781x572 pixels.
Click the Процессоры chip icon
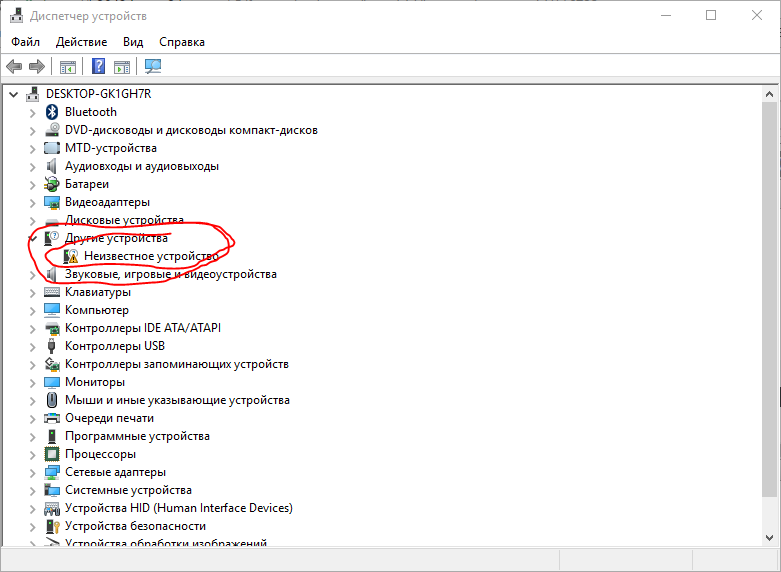click(x=52, y=454)
